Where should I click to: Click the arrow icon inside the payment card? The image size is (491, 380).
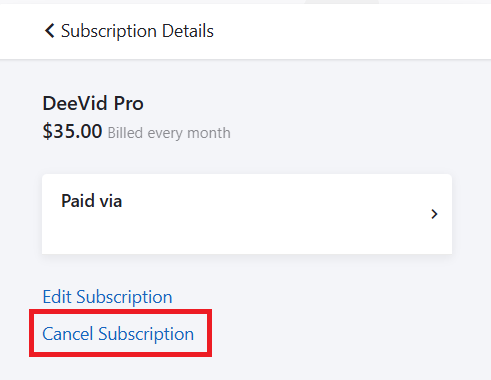[434, 214]
